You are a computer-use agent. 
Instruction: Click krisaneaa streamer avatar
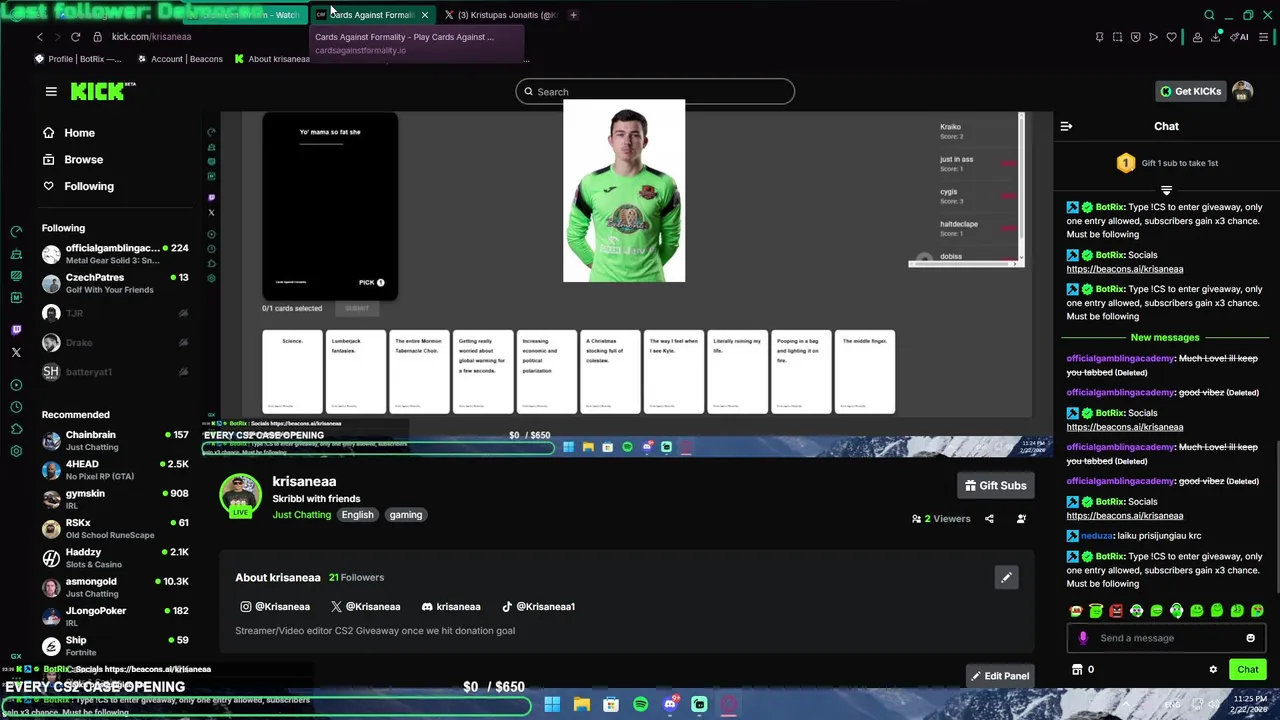(240, 495)
